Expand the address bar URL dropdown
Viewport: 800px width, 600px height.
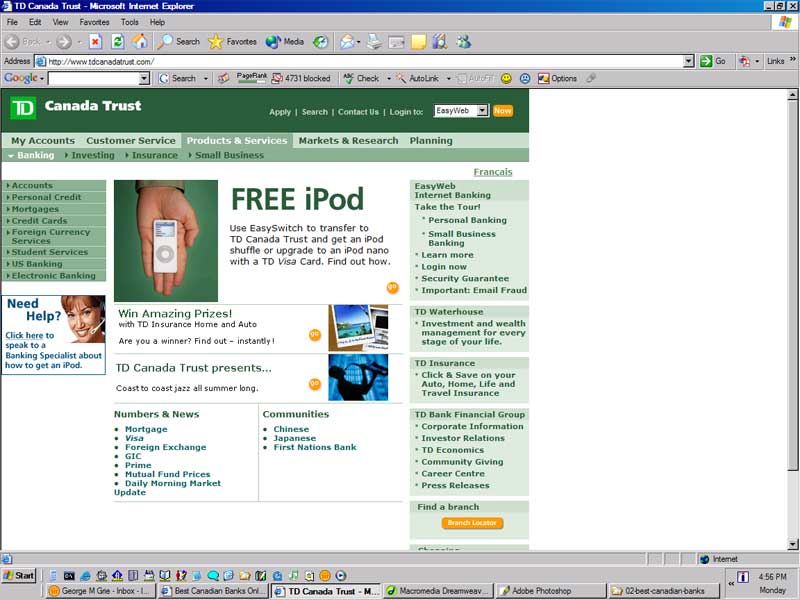[688, 61]
